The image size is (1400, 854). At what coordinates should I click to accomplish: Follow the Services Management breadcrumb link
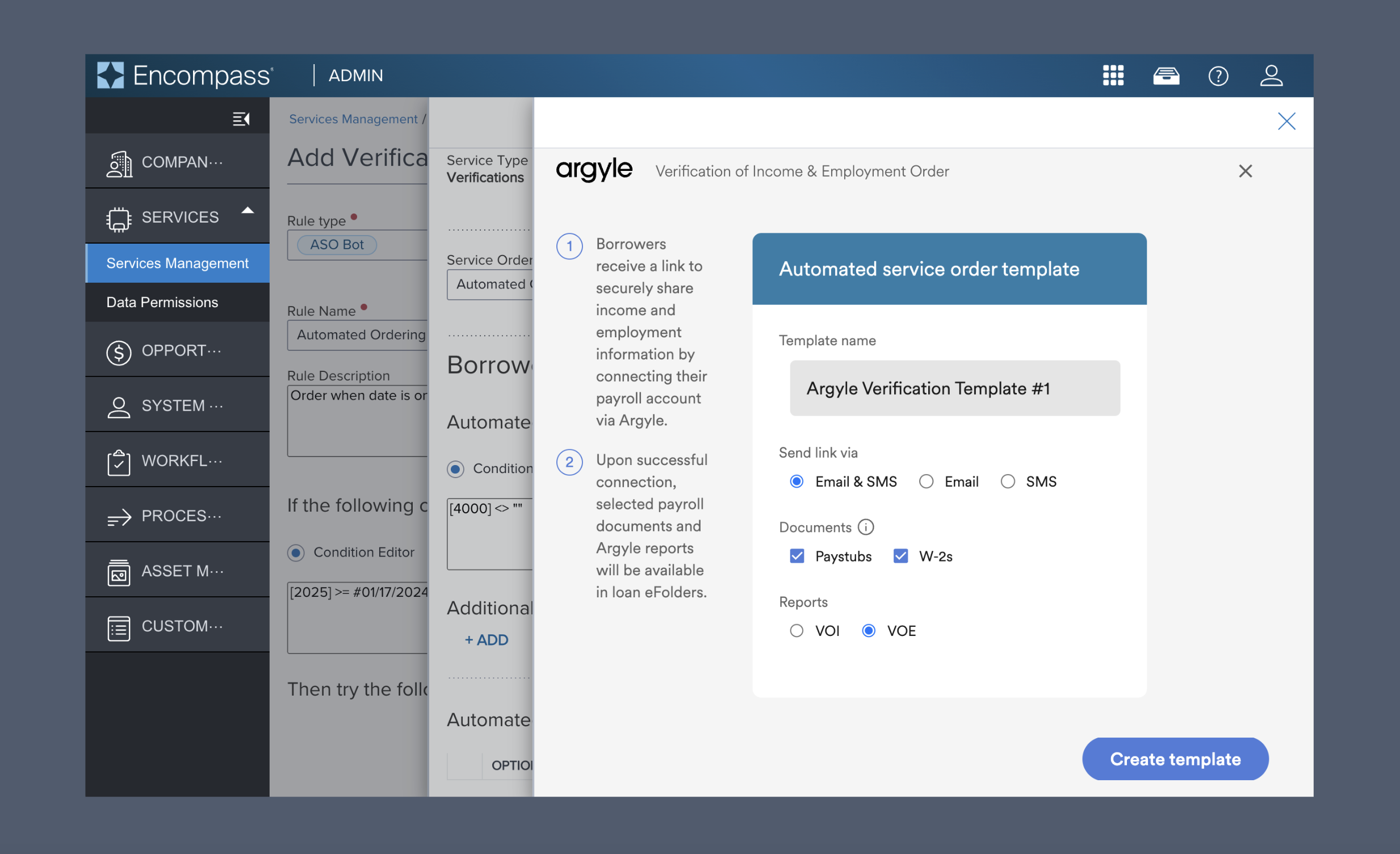point(353,119)
